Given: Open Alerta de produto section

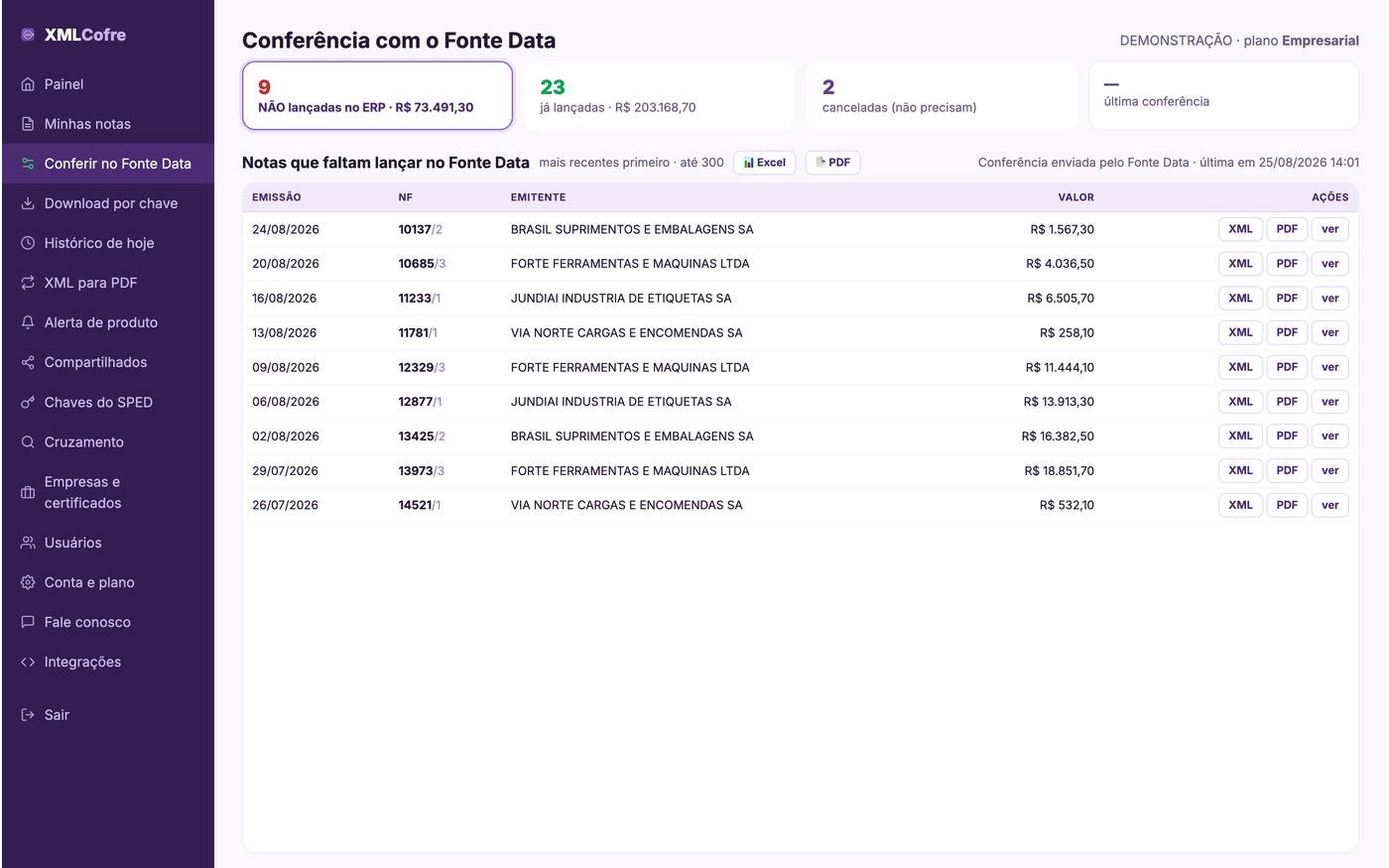Looking at the screenshot, I should (x=108, y=322).
